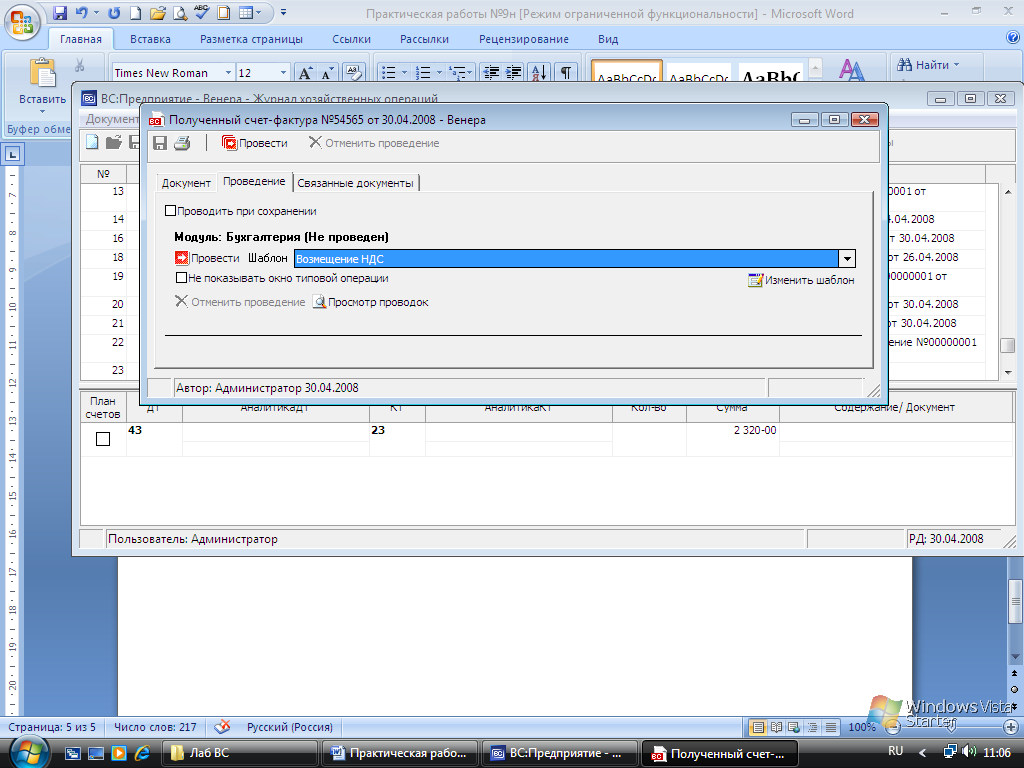Click the Print icon in invoice window

[182, 143]
